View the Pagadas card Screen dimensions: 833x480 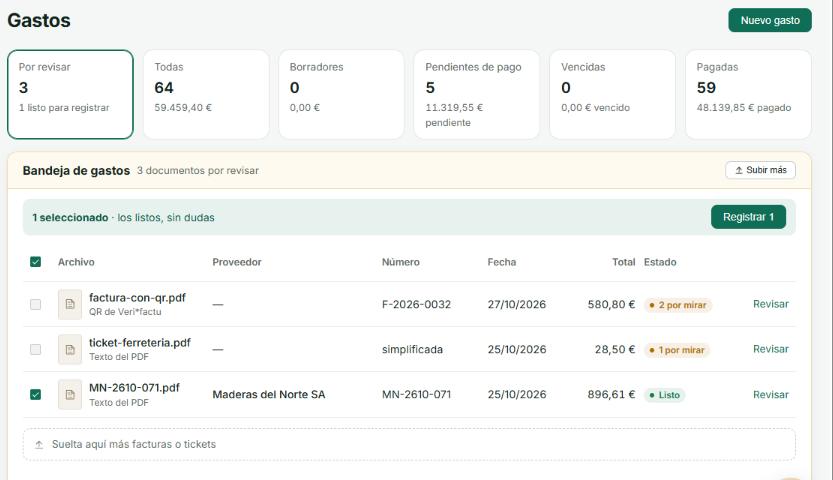[749, 95]
